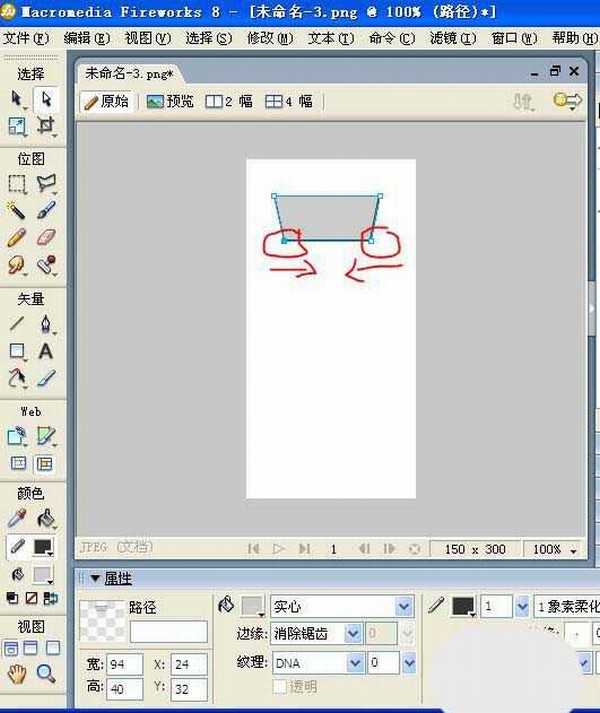Choose the Magic Wand tool

tap(17, 211)
